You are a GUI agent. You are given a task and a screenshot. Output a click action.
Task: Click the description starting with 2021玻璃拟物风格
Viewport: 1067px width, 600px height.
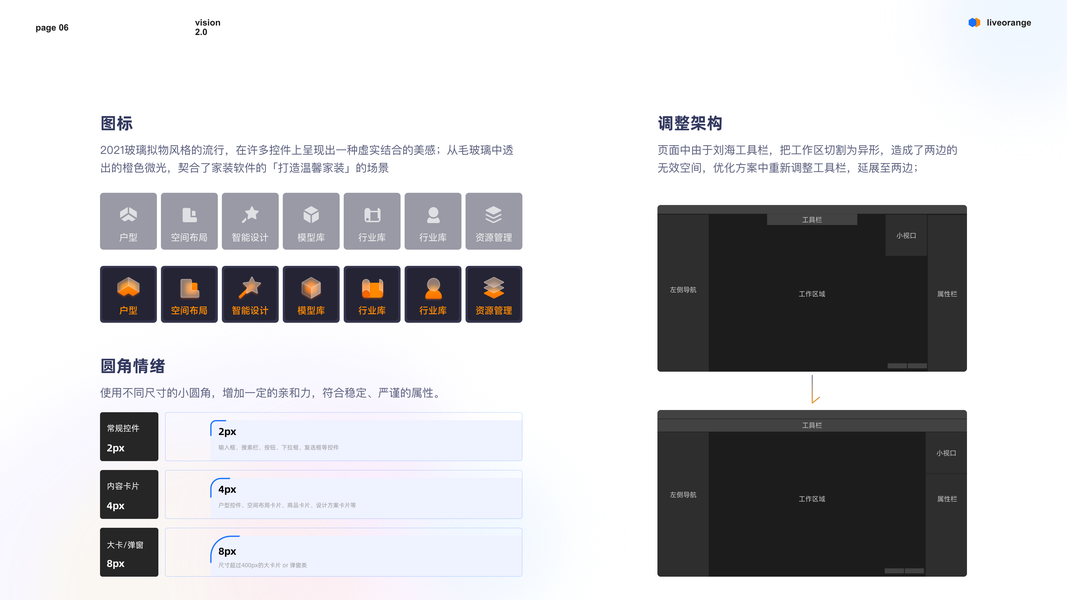pos(307,159)
